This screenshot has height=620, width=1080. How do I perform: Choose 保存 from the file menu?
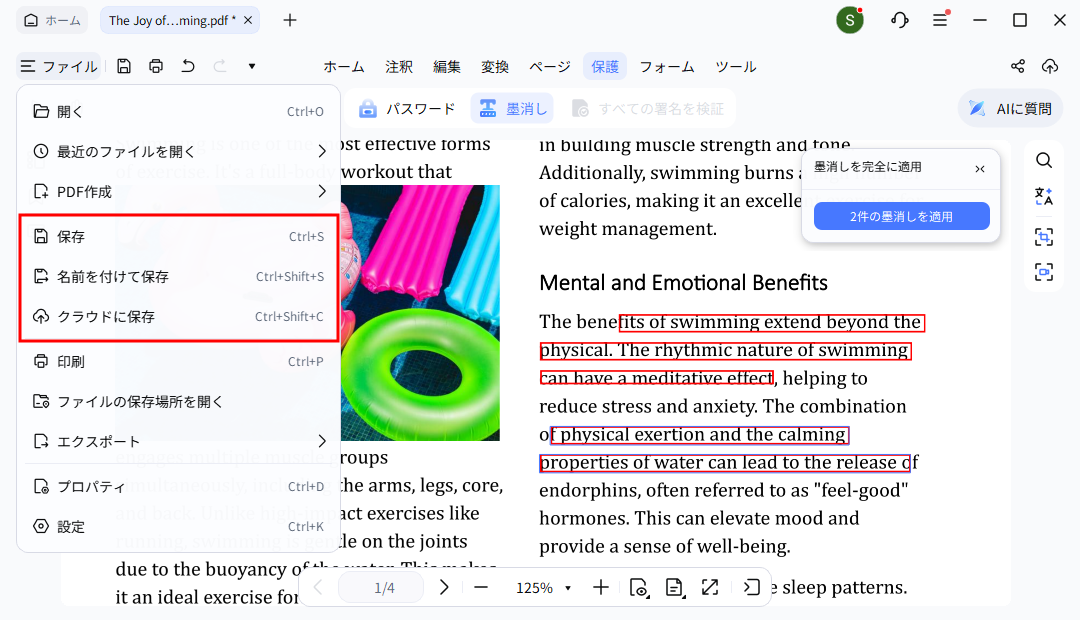(178, 237)
